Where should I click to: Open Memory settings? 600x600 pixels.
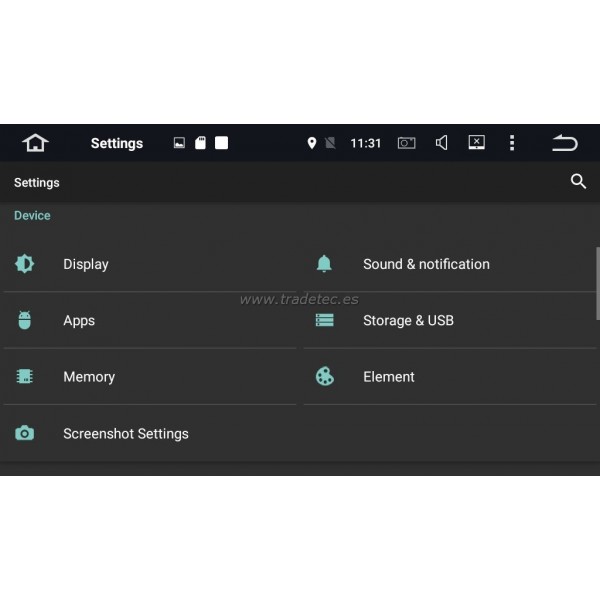pyautogui.click(x=89, y=377)
